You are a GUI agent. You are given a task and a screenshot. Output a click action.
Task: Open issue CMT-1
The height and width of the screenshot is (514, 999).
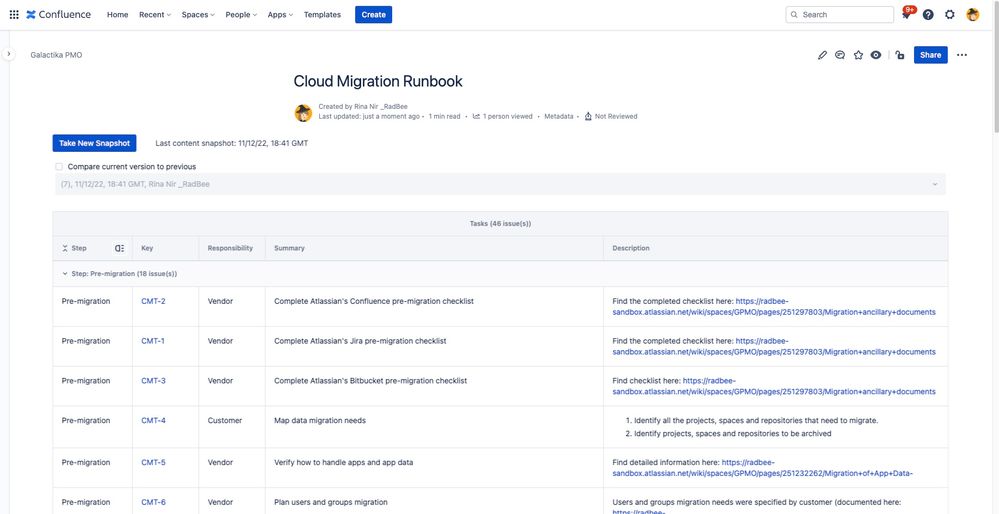pyautogui.click(x=152, y=341)
